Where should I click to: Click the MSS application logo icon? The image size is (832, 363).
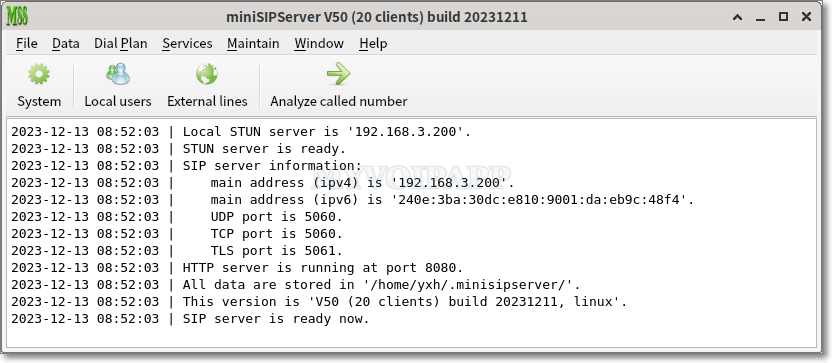point(17,17)
